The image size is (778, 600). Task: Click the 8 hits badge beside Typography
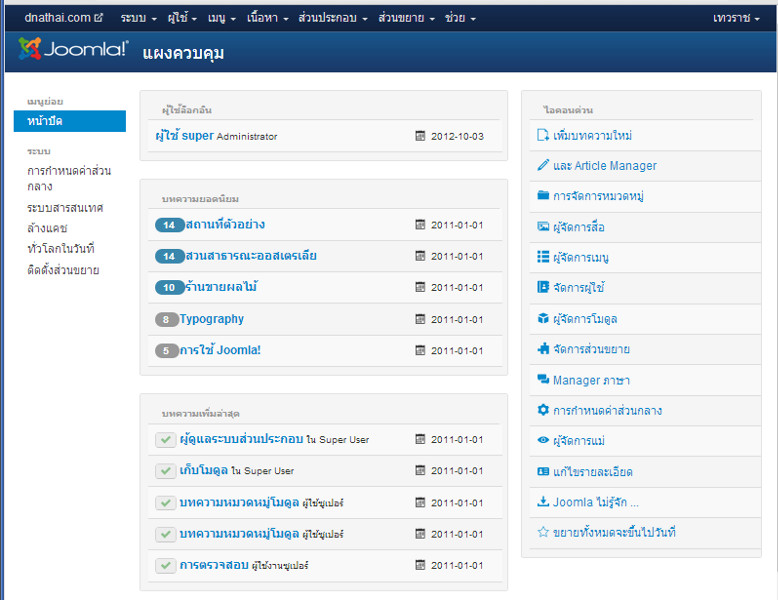[x=166, y=320]
